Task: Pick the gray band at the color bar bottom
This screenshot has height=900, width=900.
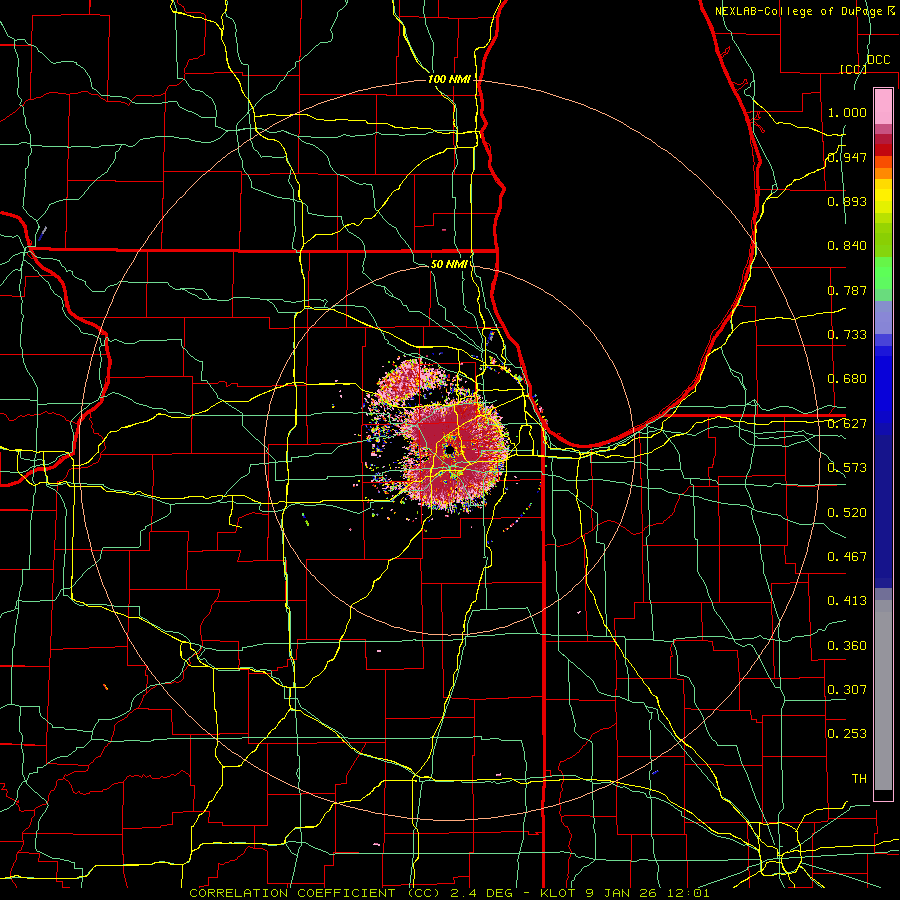Action: pos(883,695)
